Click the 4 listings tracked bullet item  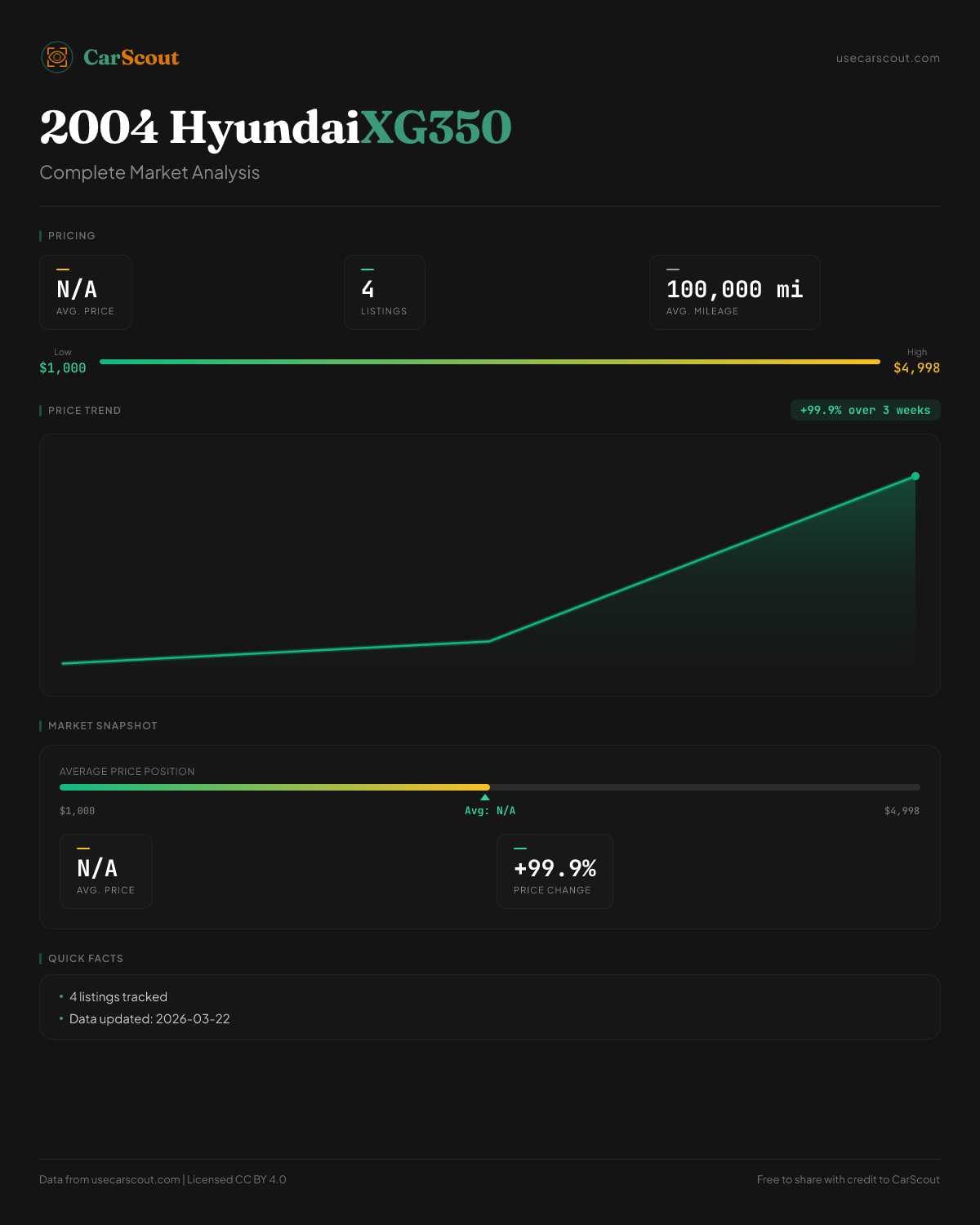118,997
